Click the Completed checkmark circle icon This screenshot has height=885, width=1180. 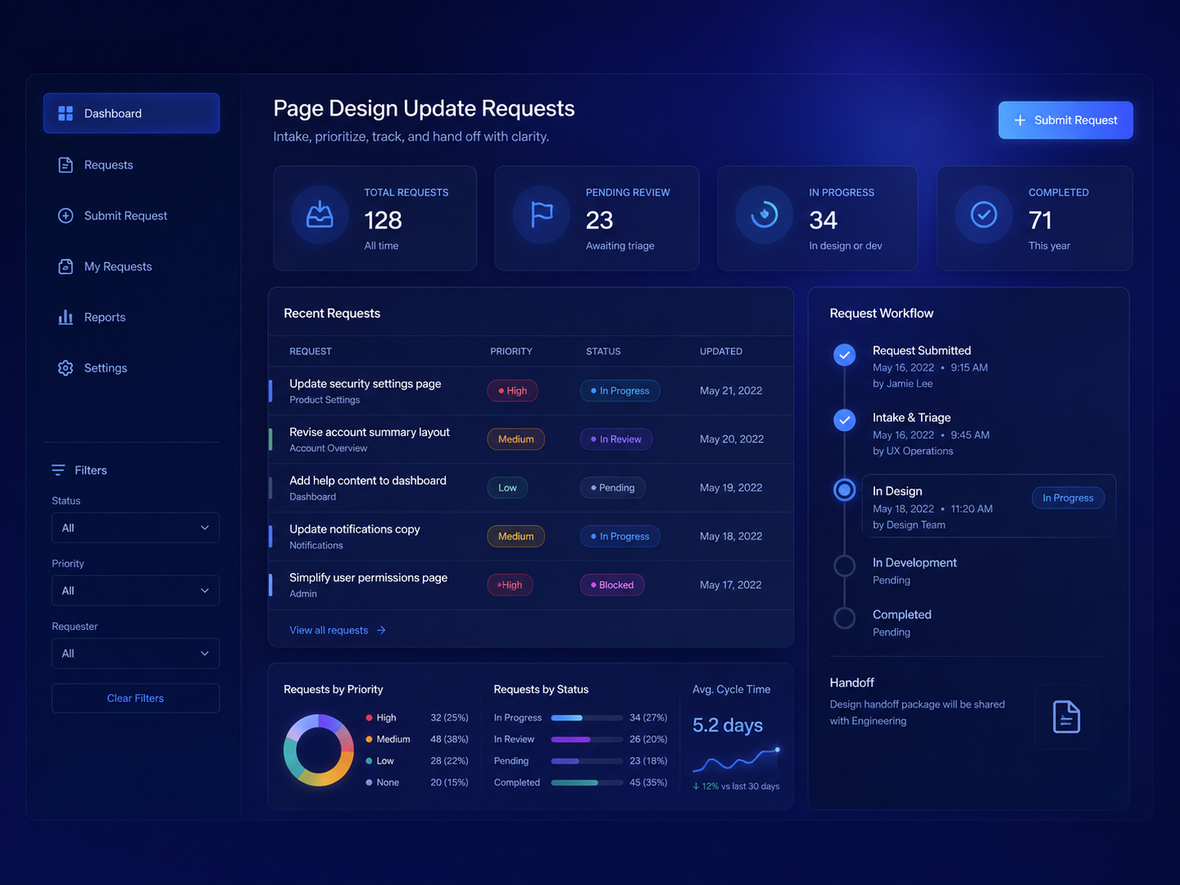[984, 215]
